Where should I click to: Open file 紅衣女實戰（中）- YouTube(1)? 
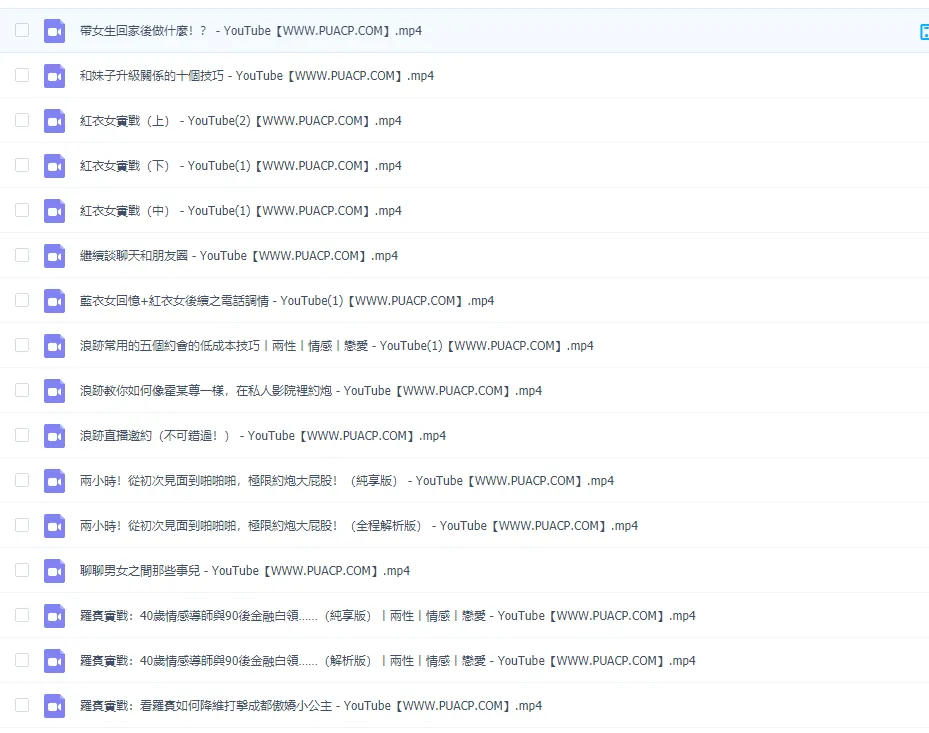pos(241,211)
